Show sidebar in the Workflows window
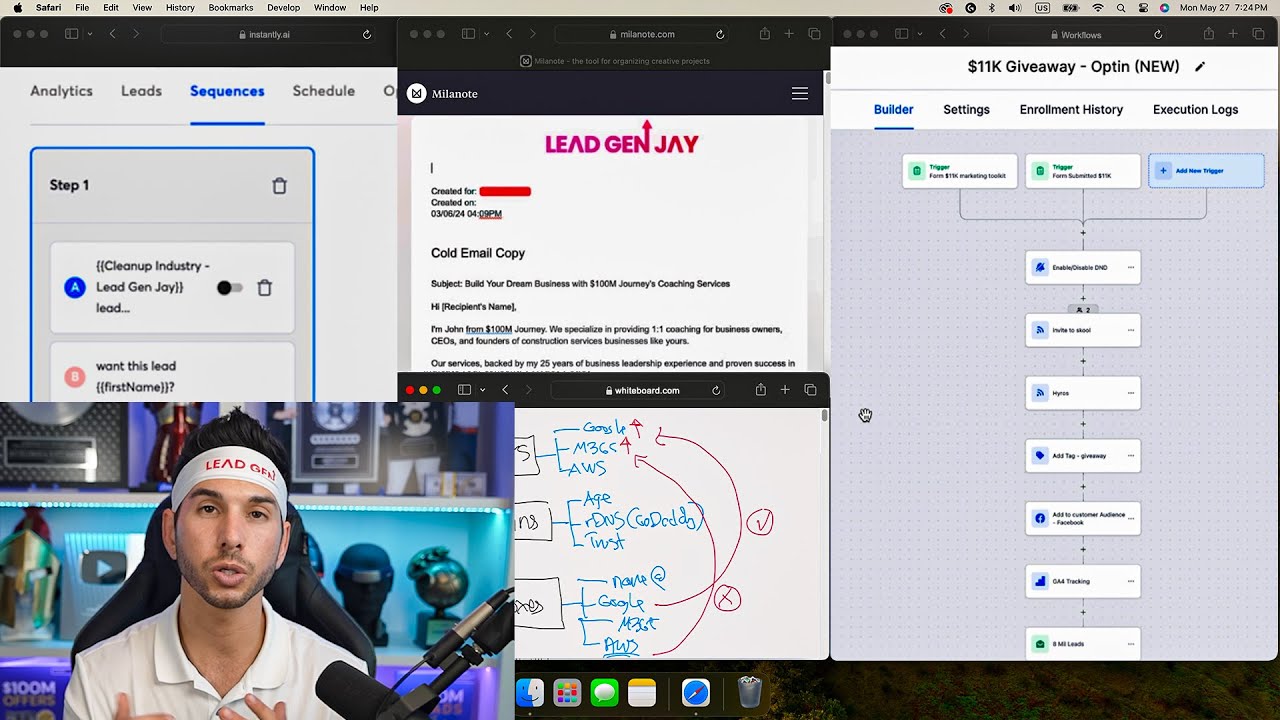 [x=901, y=34]
